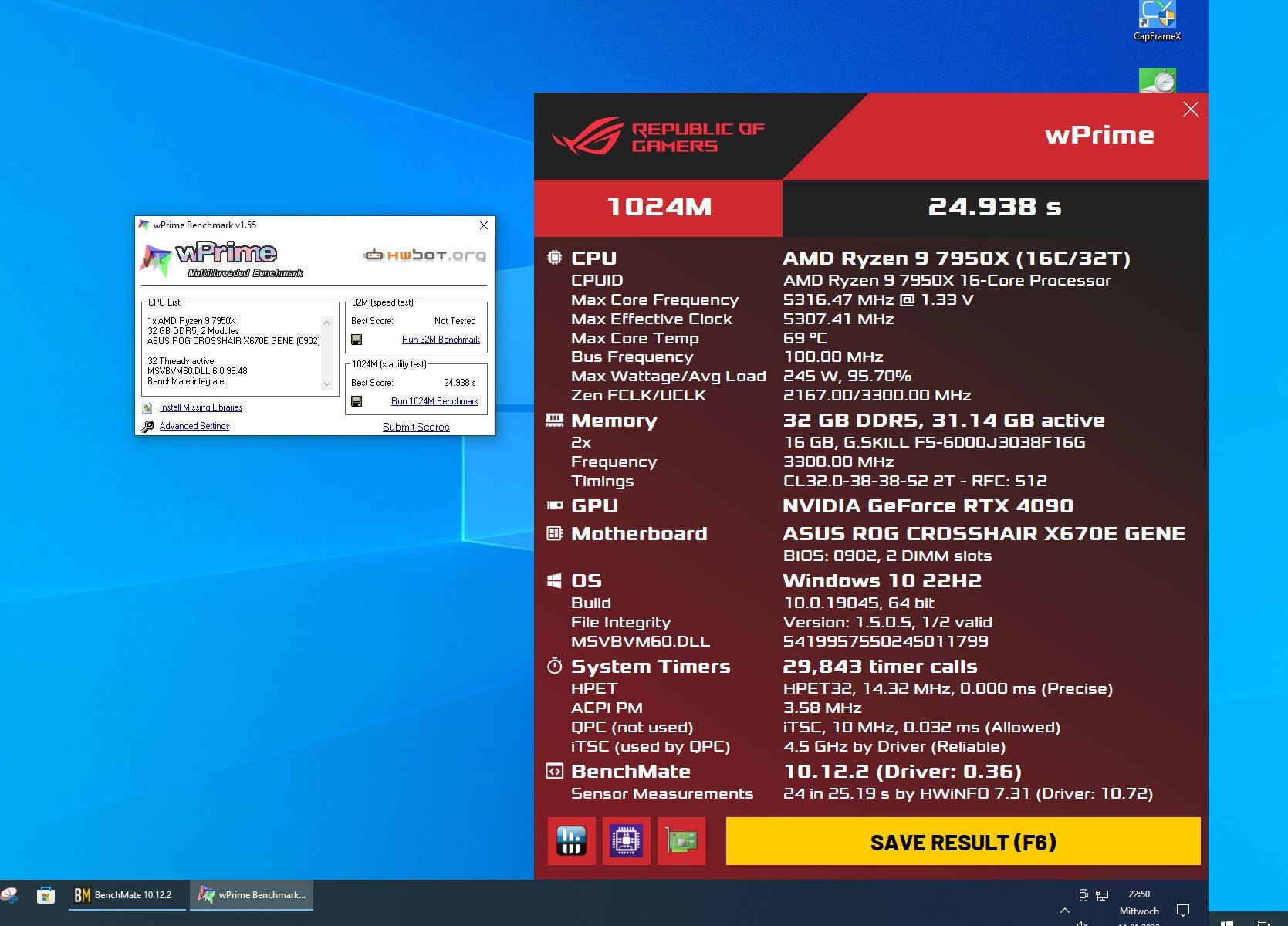Click the Advanced Settings wrench icon

click(x=147, y=426)
